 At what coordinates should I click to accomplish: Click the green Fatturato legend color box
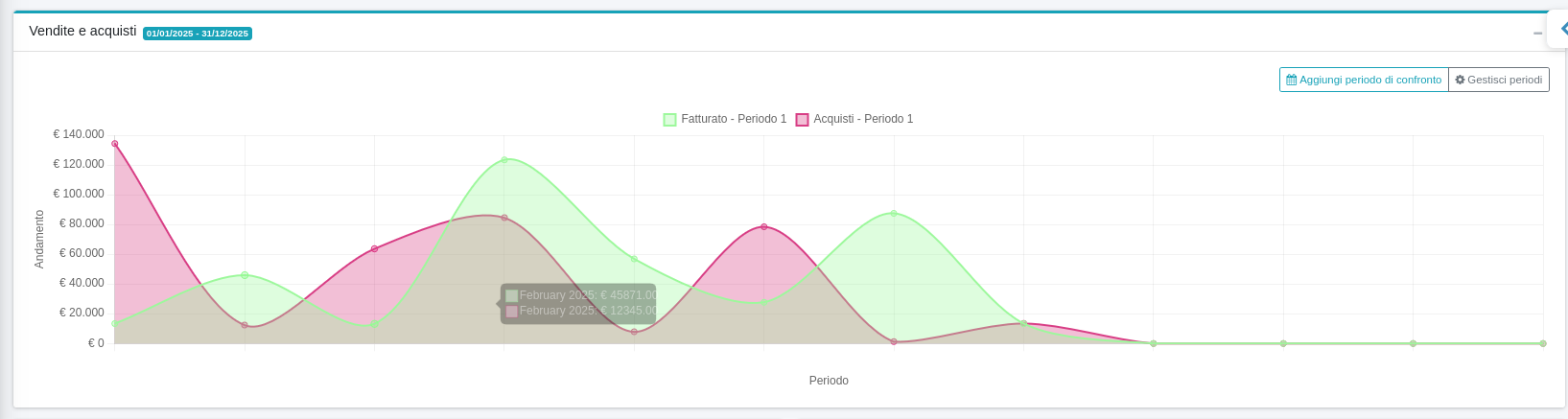pyautogui.click(x=669, y=120)
